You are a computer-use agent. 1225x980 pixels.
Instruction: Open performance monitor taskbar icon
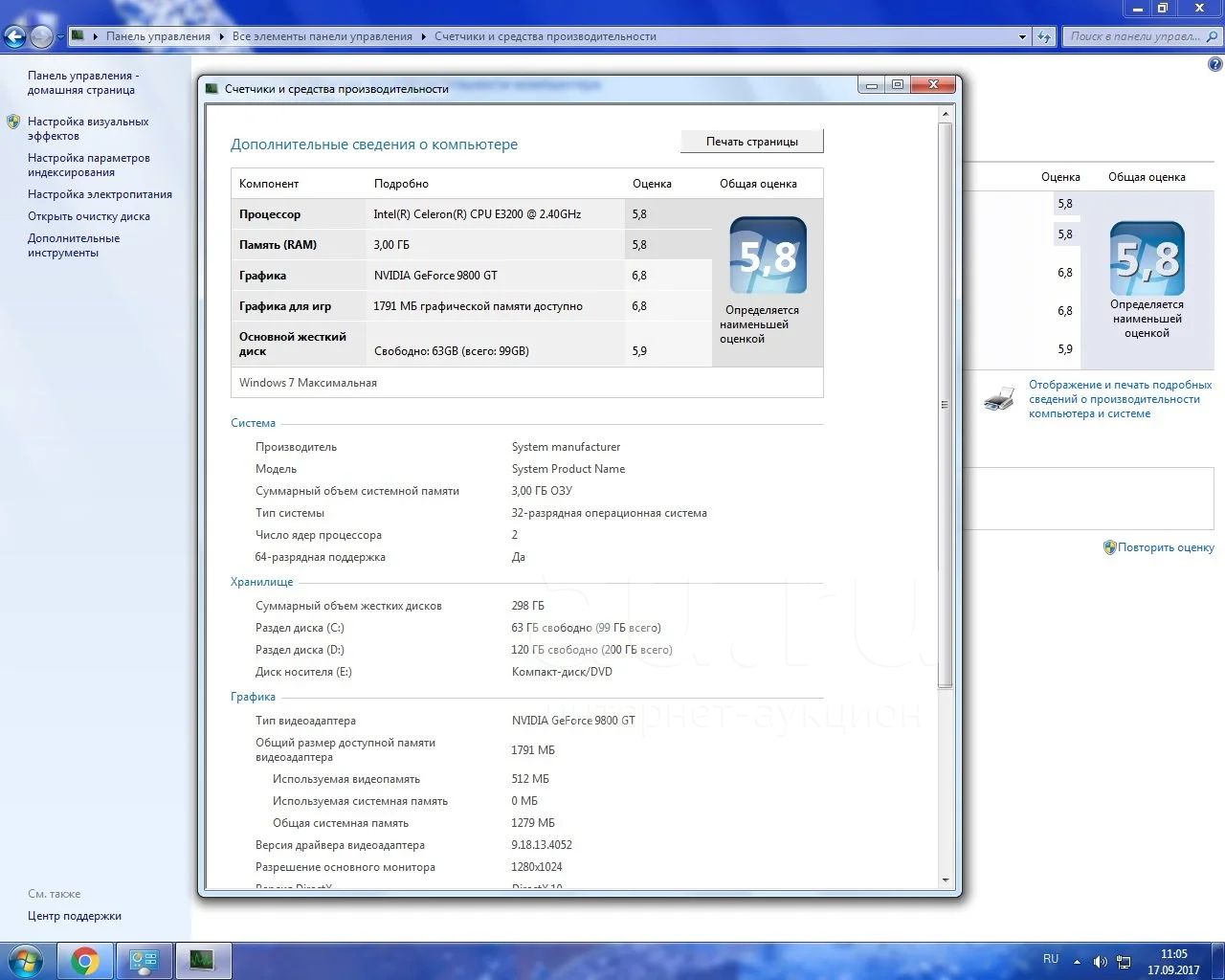[203, 961]
